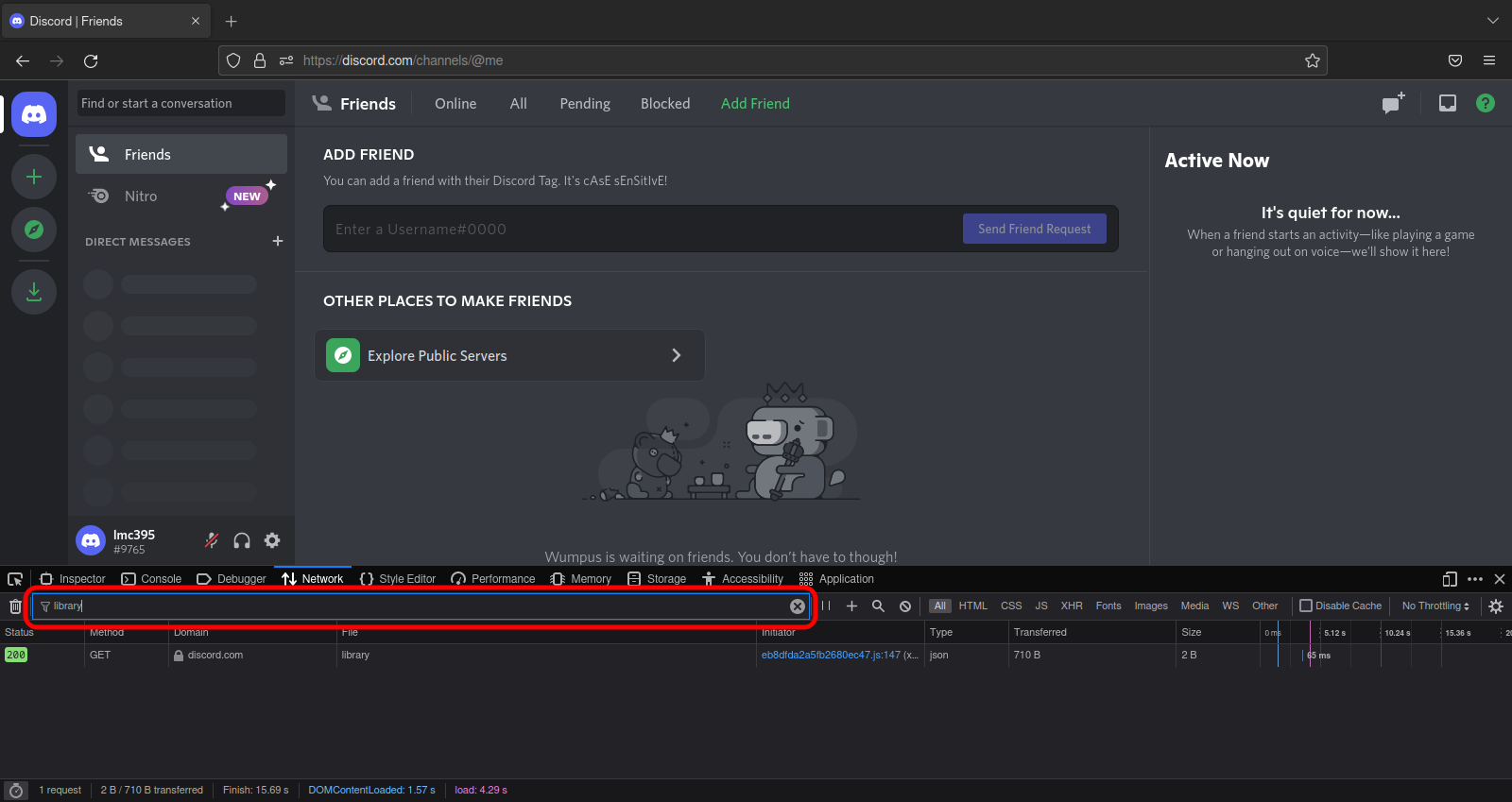Viewport: 1512px width, 802px height.
Task: Sort by Transferred column header
Action: (1091, 632)
